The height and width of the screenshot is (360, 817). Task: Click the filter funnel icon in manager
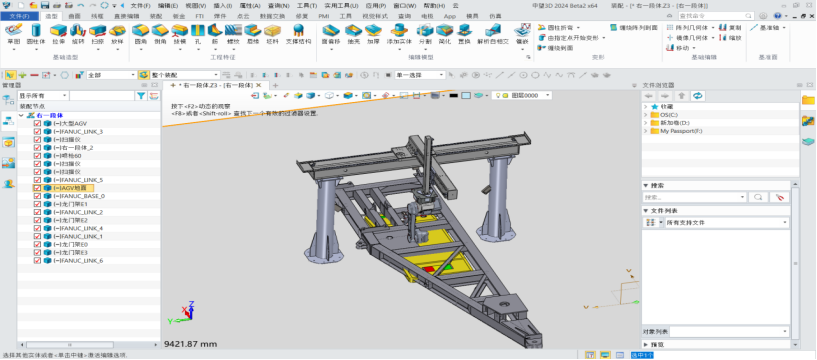pos(141,96)
